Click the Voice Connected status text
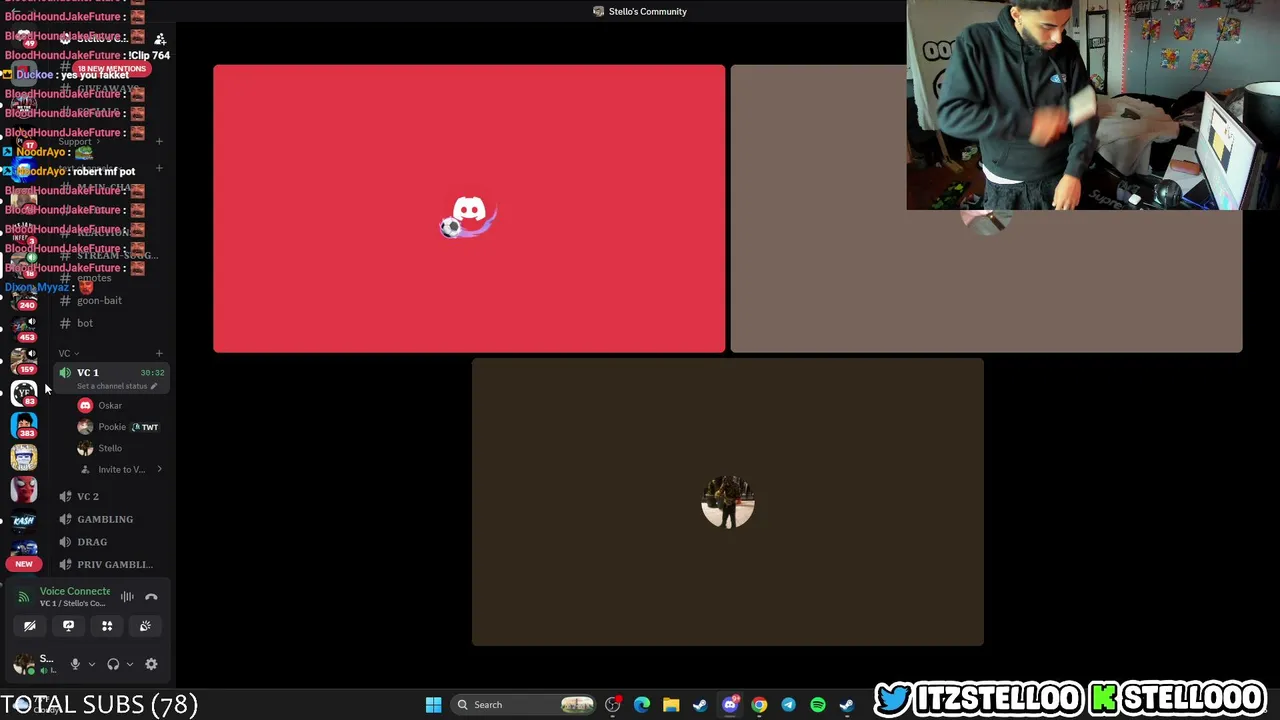Viewport: 1280px width, 720px height. click(x=75, y=591)
